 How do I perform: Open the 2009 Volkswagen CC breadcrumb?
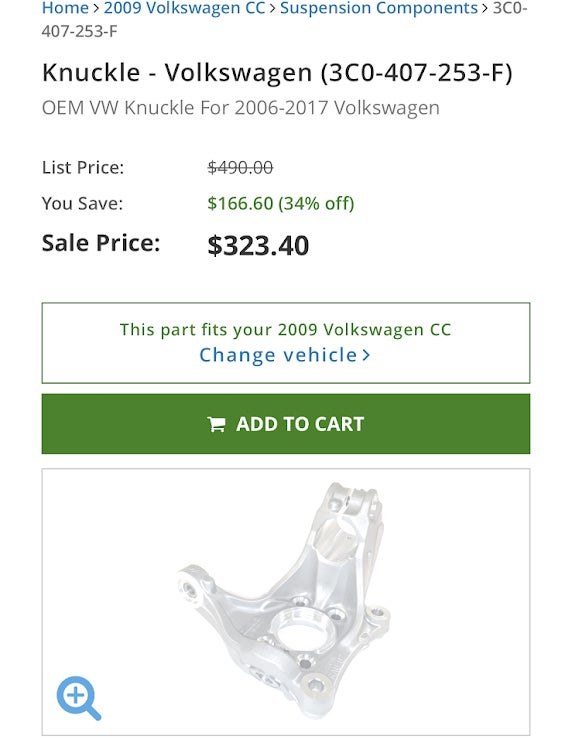click(185, 8)
